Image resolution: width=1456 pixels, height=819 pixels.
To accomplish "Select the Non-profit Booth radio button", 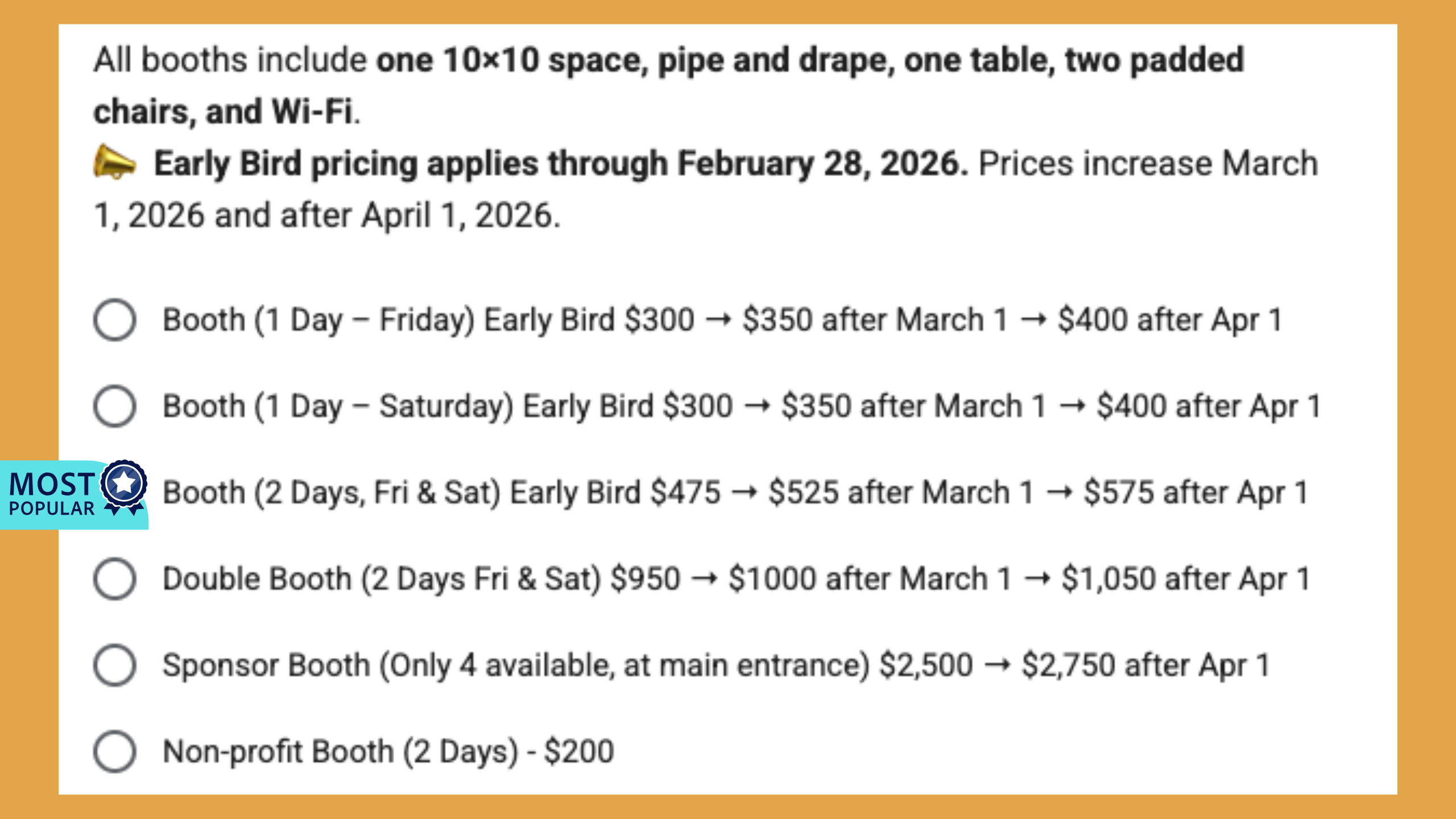I will coord(115,752).
